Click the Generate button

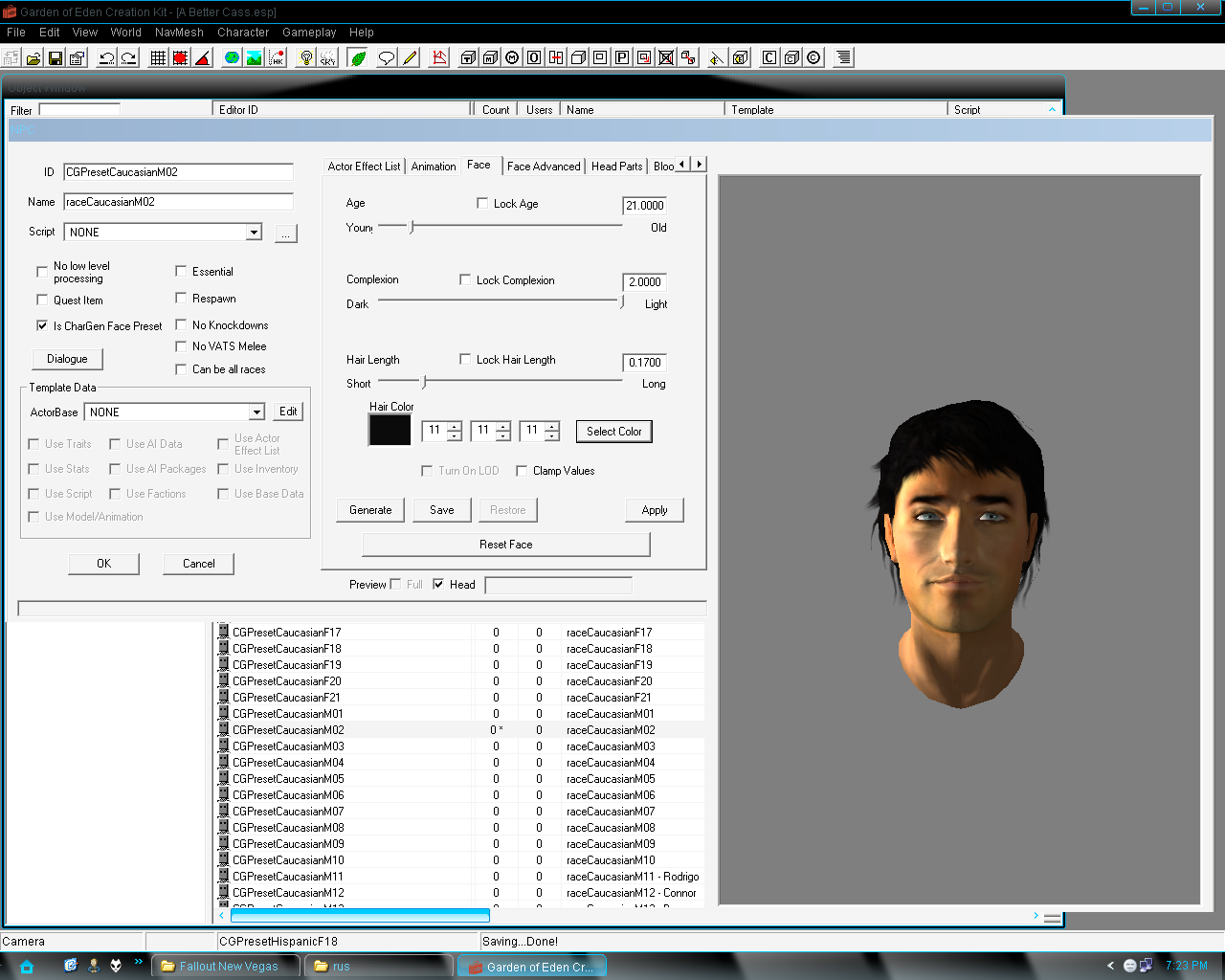[370, 510]
